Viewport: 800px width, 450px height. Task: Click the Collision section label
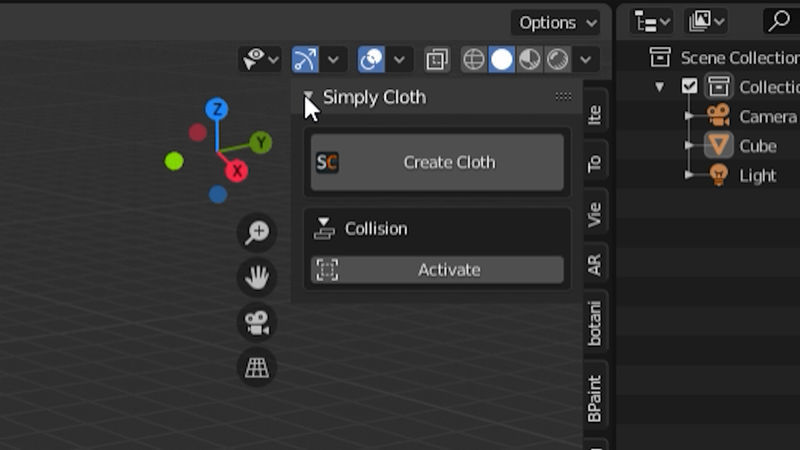(x=376, y=229)
